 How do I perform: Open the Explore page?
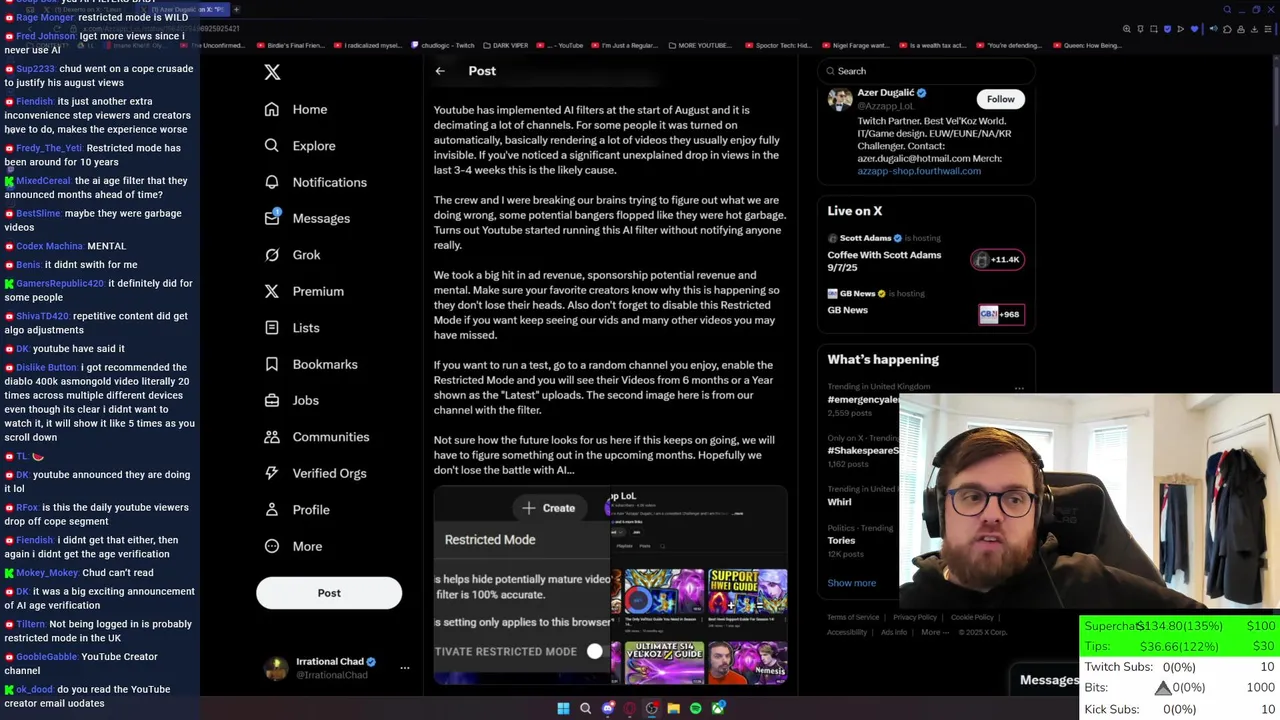point(300,146)
